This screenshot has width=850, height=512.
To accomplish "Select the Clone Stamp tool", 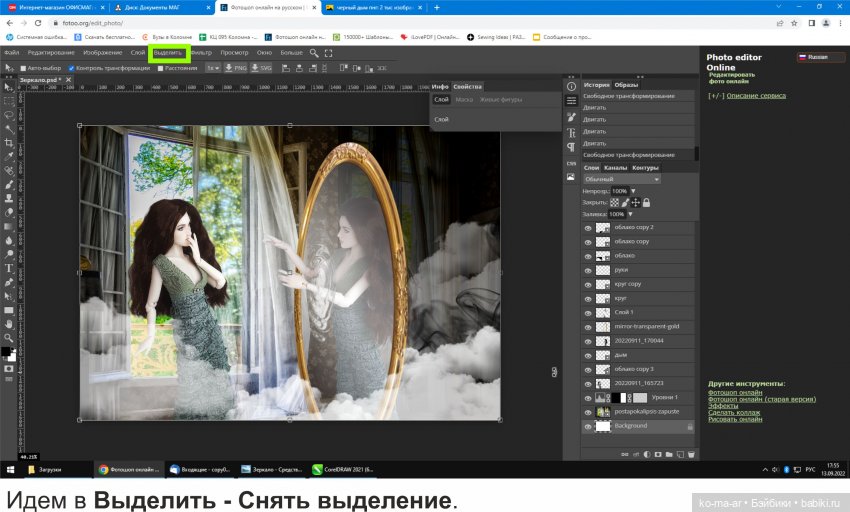I will point(9,199).
